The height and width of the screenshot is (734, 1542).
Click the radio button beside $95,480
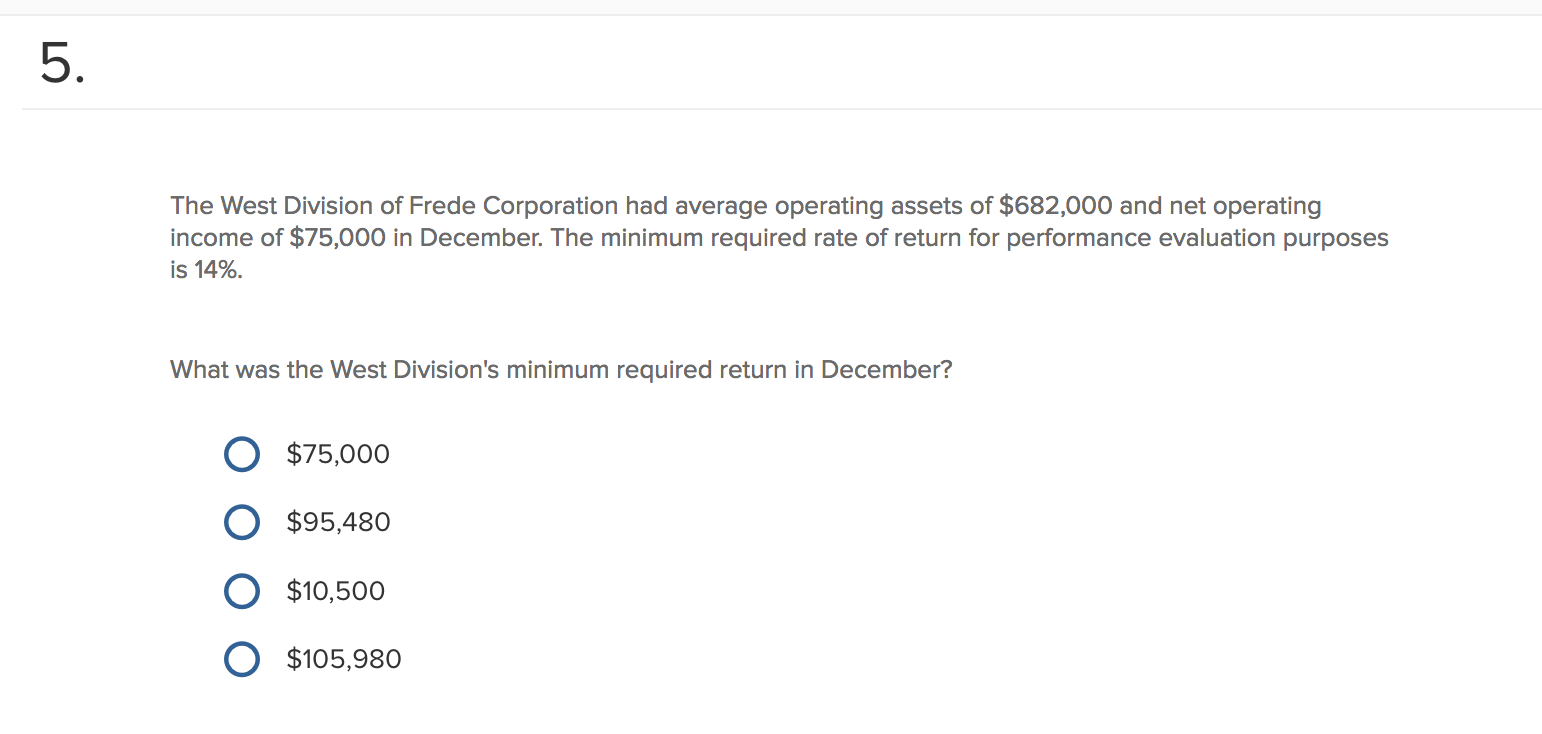click(241, 522)
